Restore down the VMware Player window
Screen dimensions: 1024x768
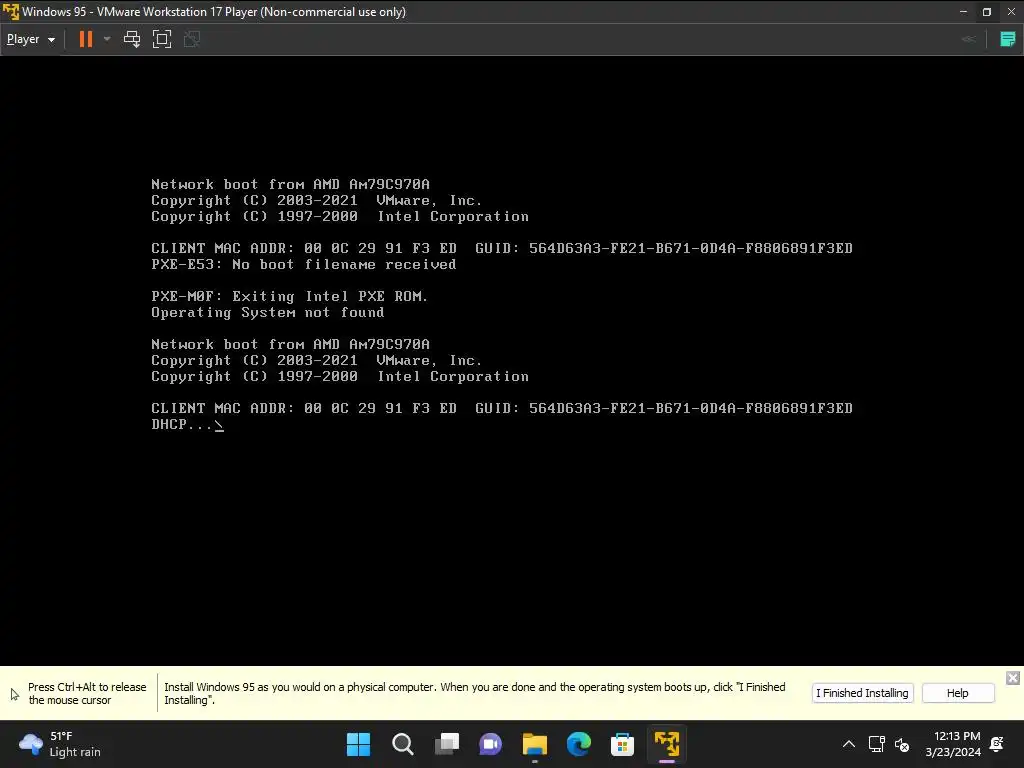[x=987, y=12]
